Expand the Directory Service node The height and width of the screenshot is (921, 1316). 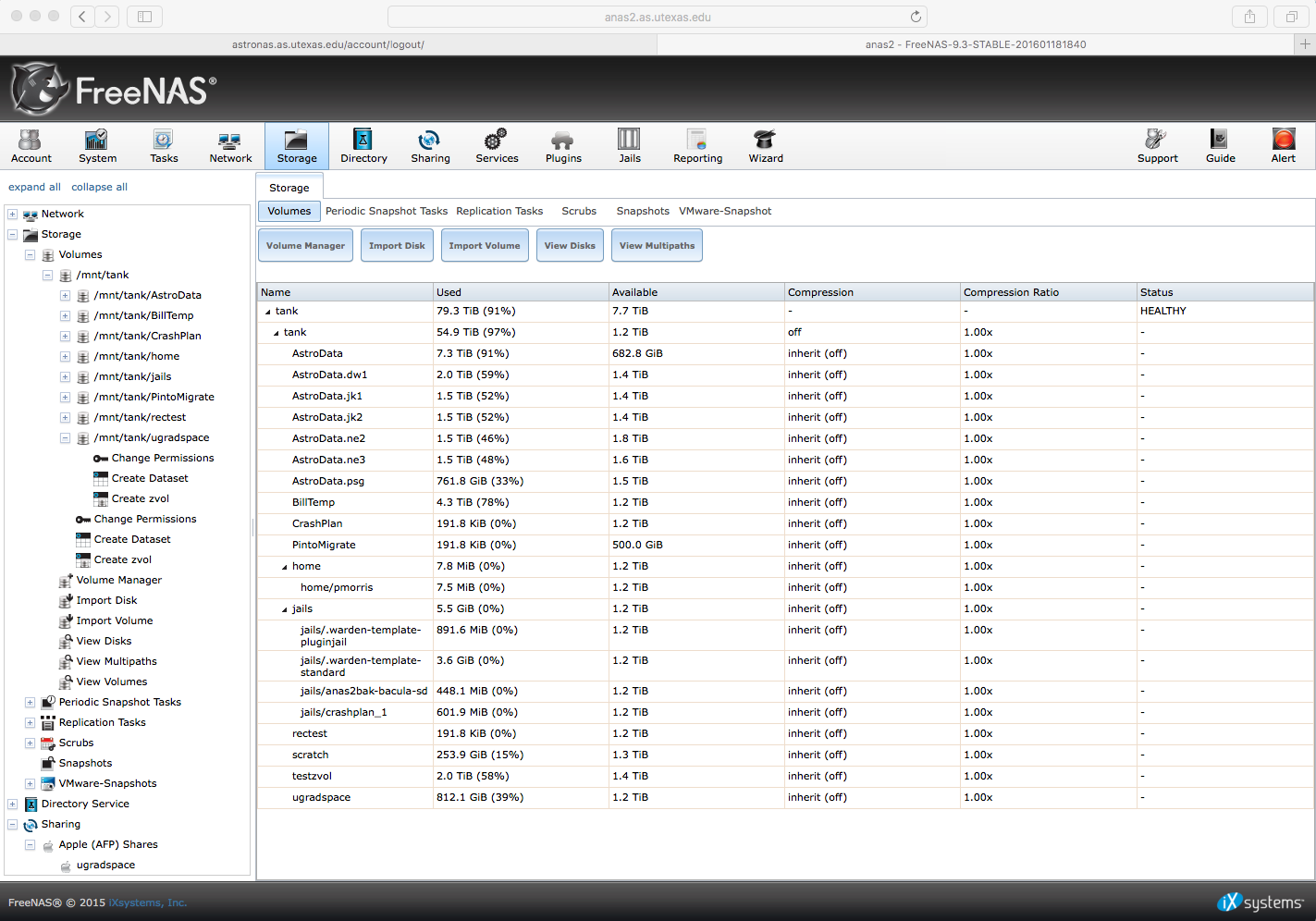tap(12, 804)
